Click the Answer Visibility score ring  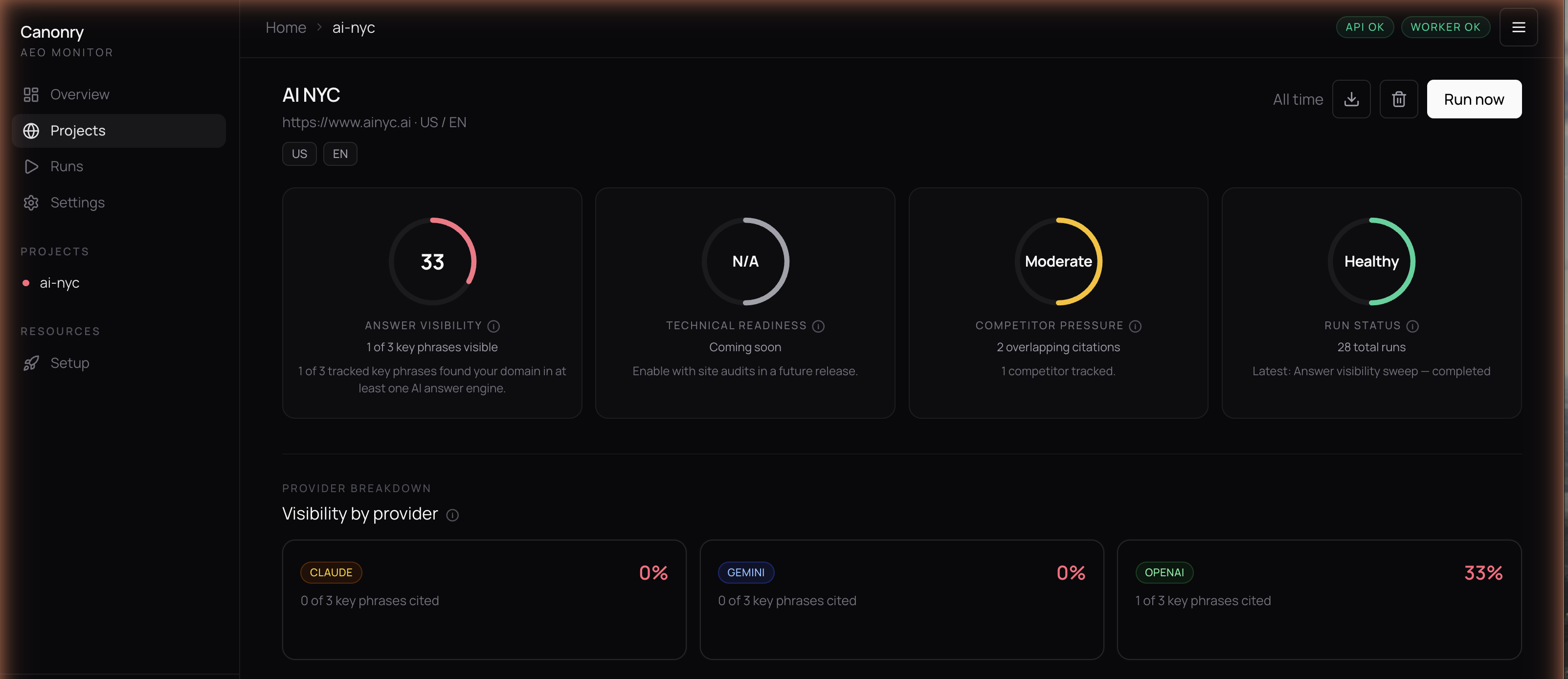[x=432, y=261]
